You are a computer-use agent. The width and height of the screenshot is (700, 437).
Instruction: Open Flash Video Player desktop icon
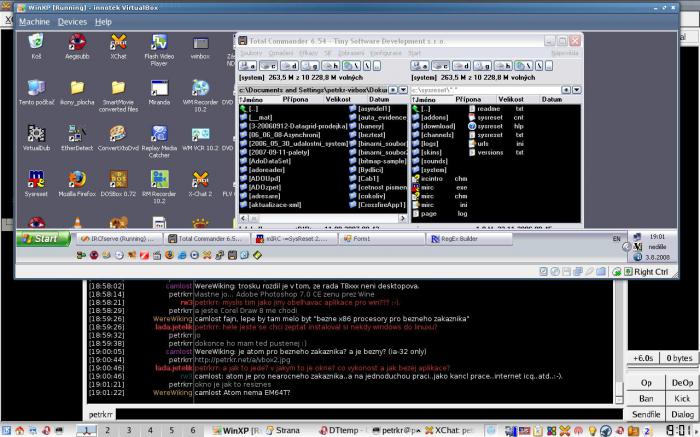(x=159, y=50)
